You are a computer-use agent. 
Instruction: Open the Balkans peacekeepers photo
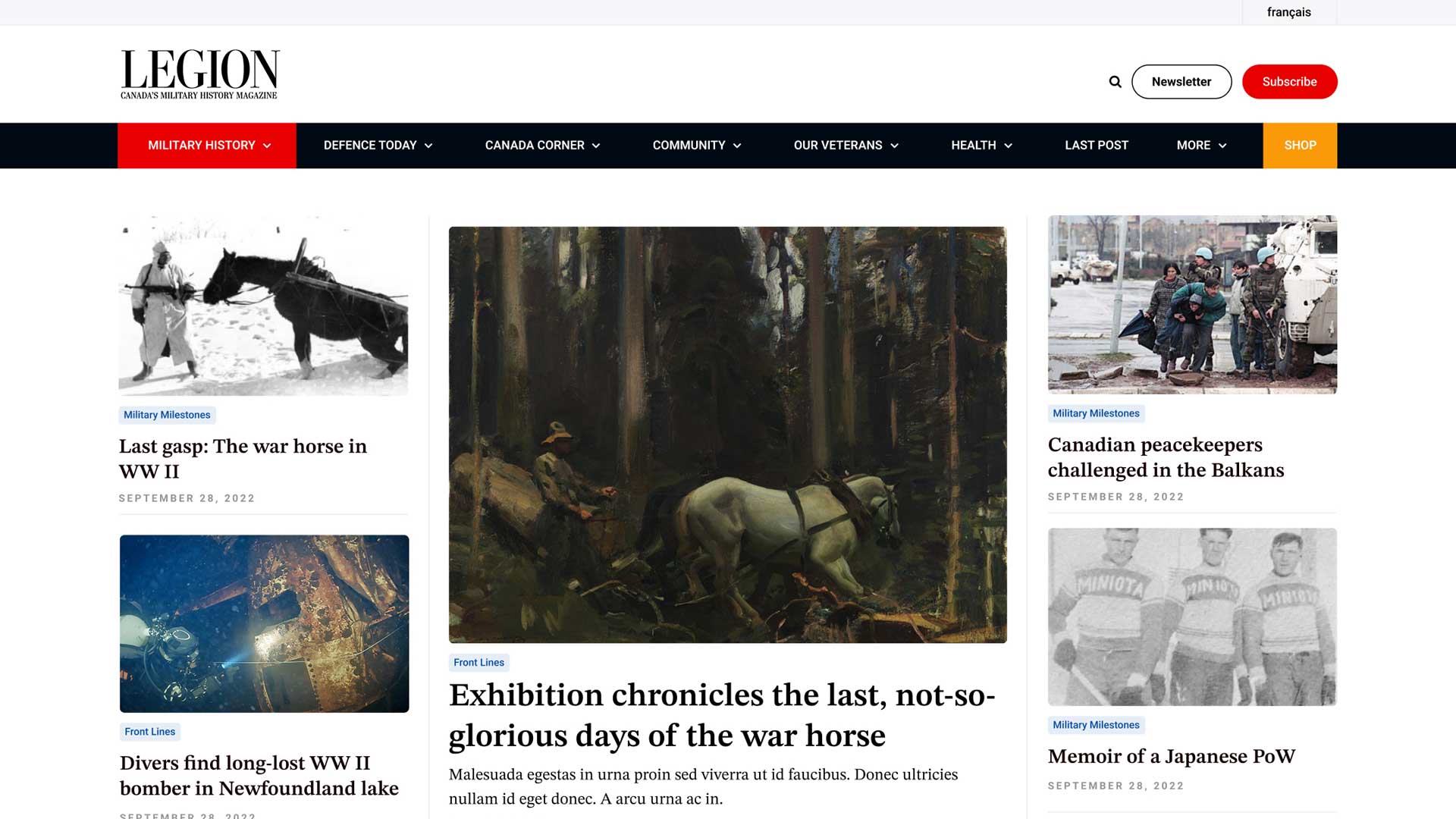pyautogui.click(x=1192, y=305)
